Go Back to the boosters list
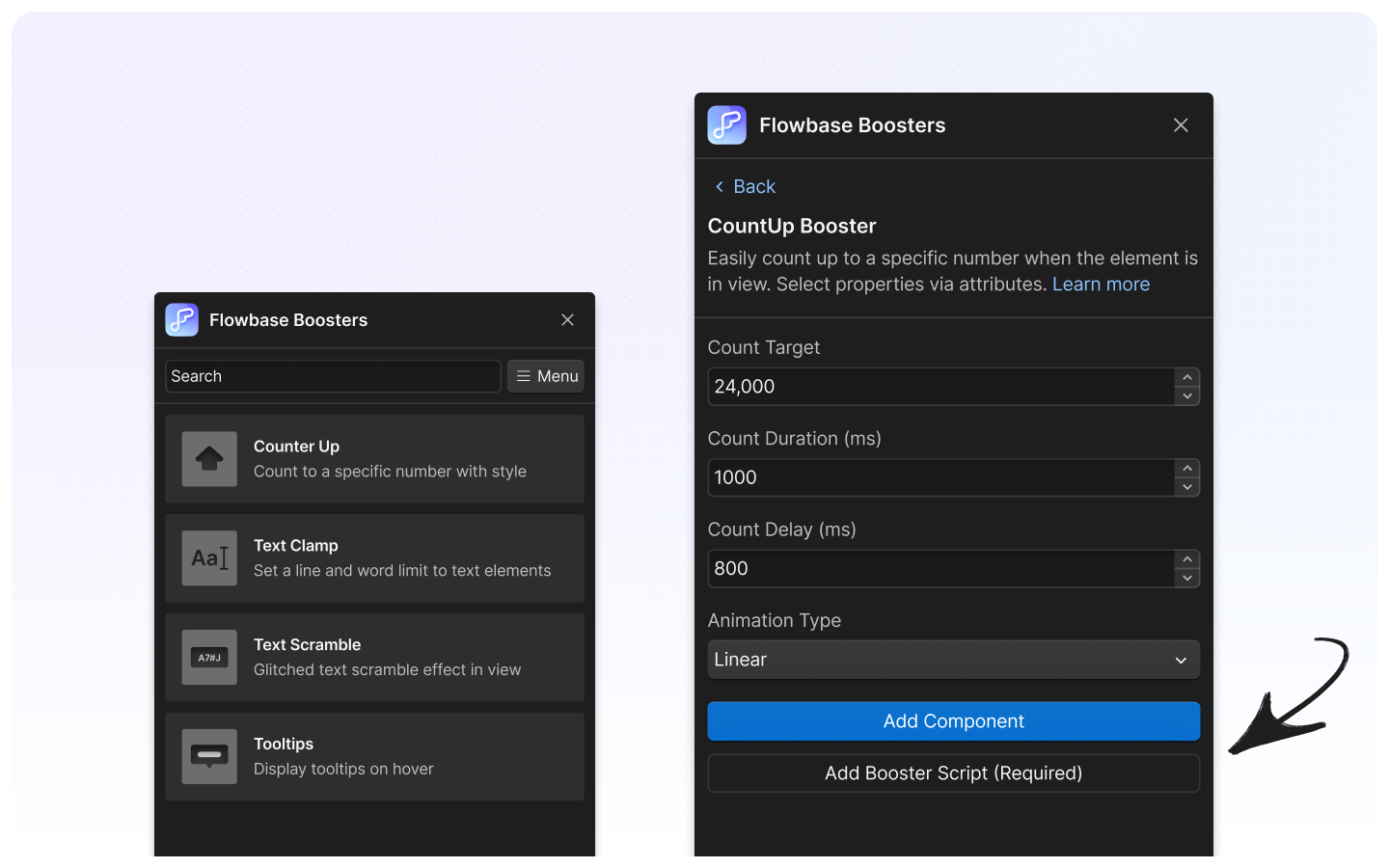The image size is (1389, 868). (745, 186)
